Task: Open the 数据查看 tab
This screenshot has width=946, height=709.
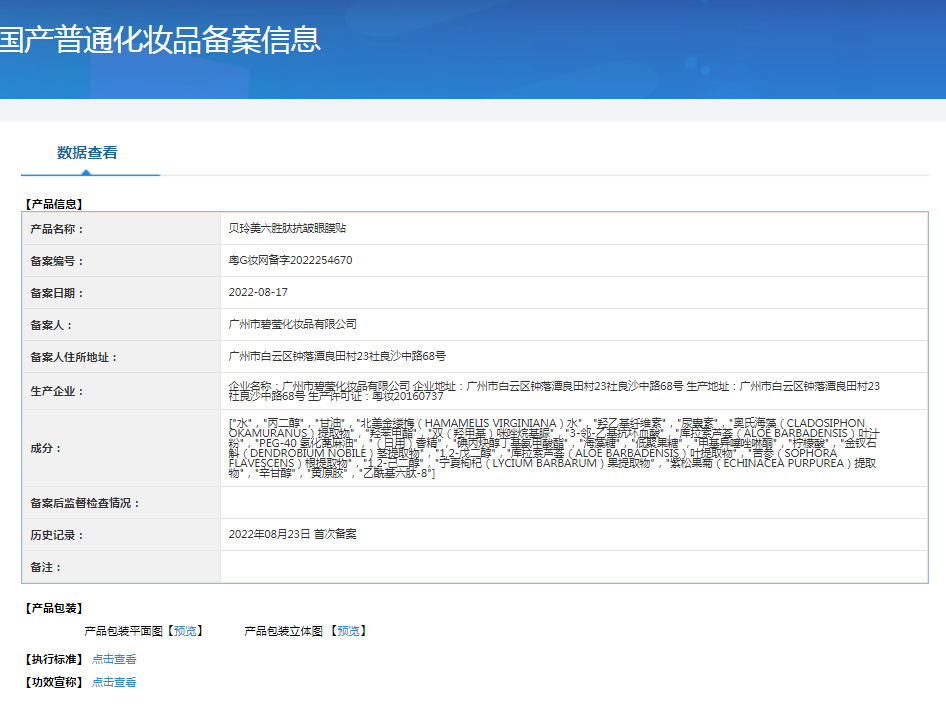Action: point(87,153)
